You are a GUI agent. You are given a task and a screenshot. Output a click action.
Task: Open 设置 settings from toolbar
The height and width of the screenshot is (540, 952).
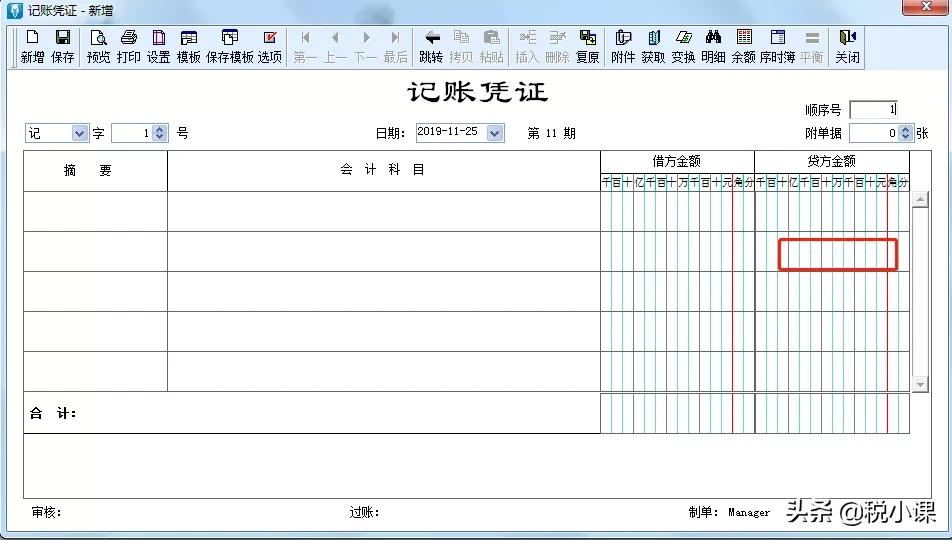(x=158, y=46)
